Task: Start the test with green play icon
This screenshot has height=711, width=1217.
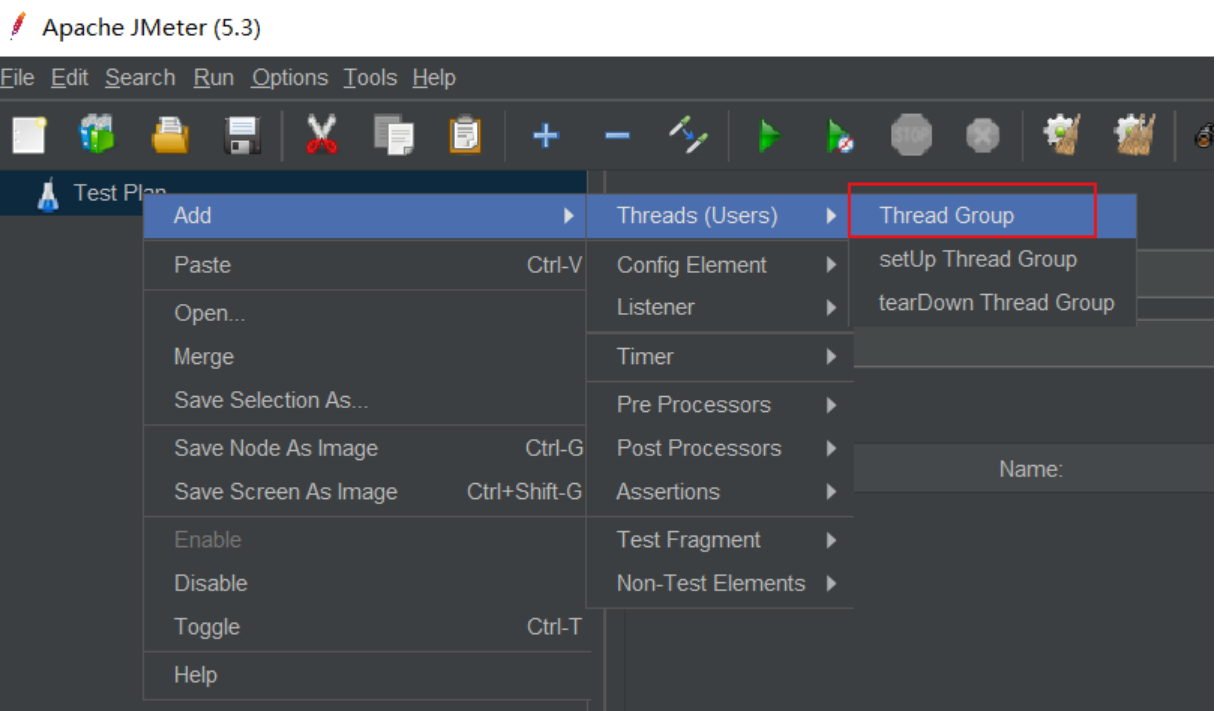Action: coord(768,134)
